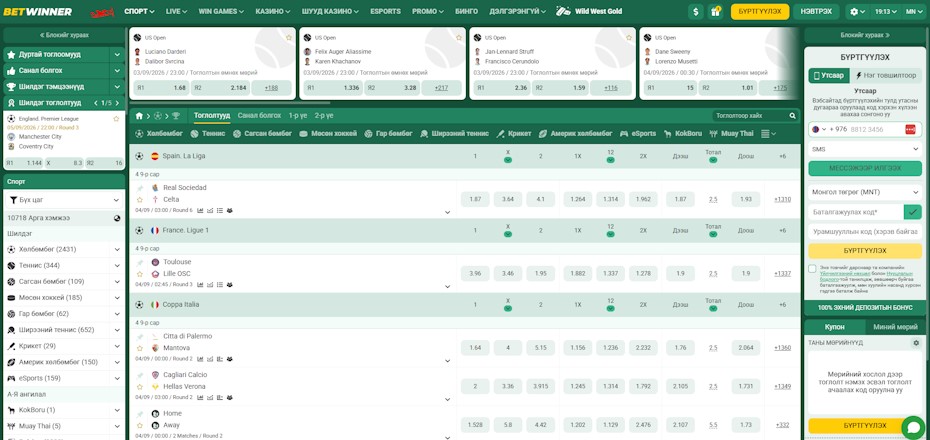Select eSports in sport bar

pyautogui.click(x=638, y=133)
